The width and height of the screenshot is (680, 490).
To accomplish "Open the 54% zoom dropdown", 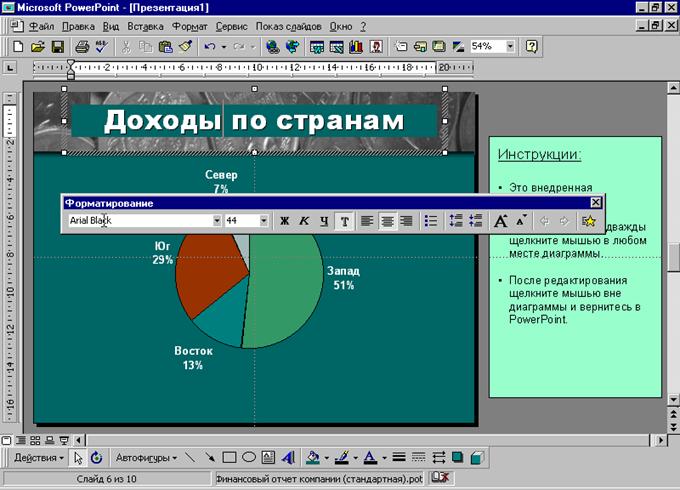I will 510,47.
